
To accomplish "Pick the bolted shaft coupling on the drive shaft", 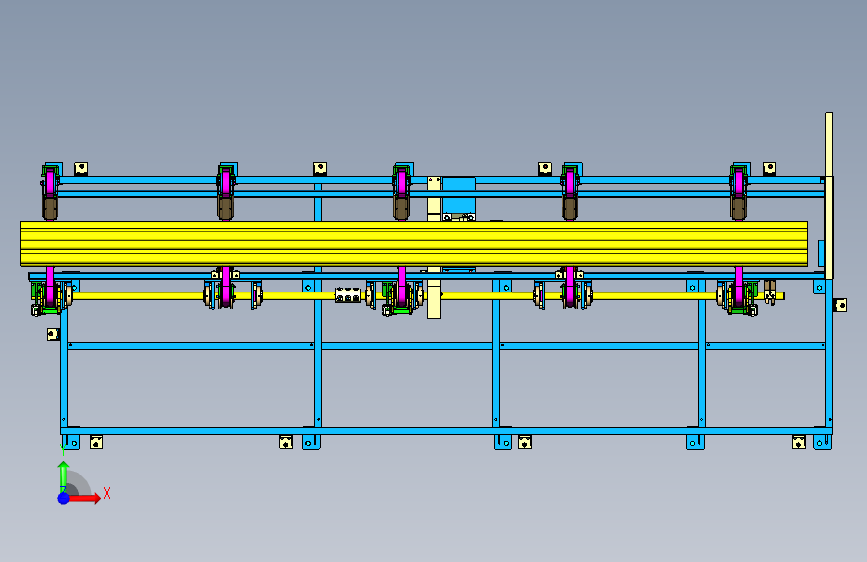I will click(348, 295).
